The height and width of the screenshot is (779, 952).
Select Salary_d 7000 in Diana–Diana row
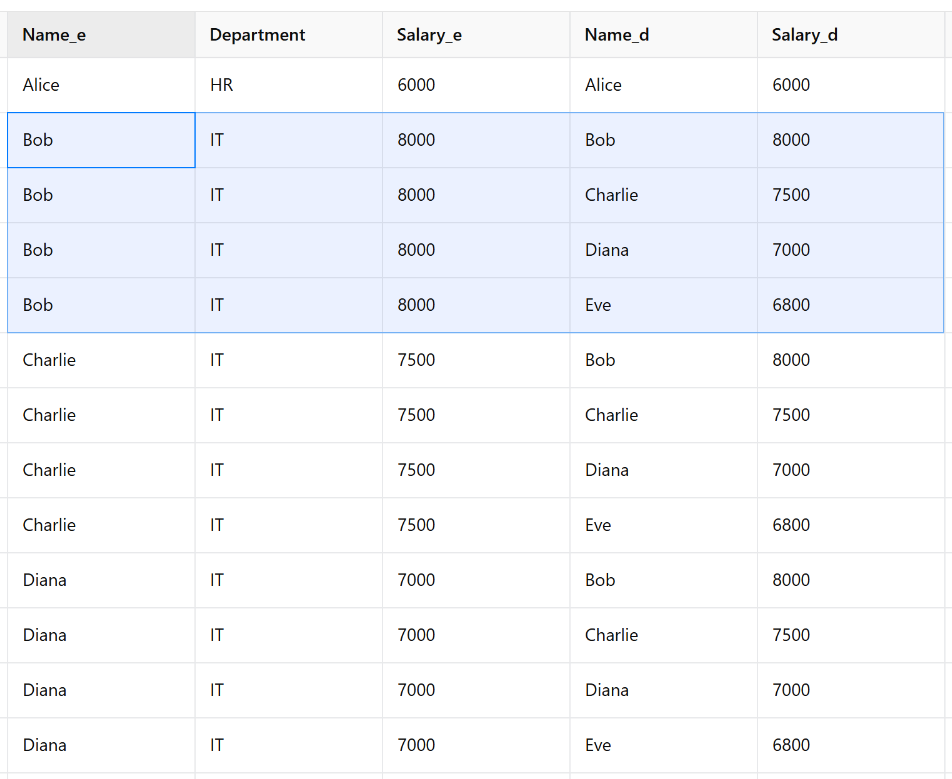coord(851,690)
